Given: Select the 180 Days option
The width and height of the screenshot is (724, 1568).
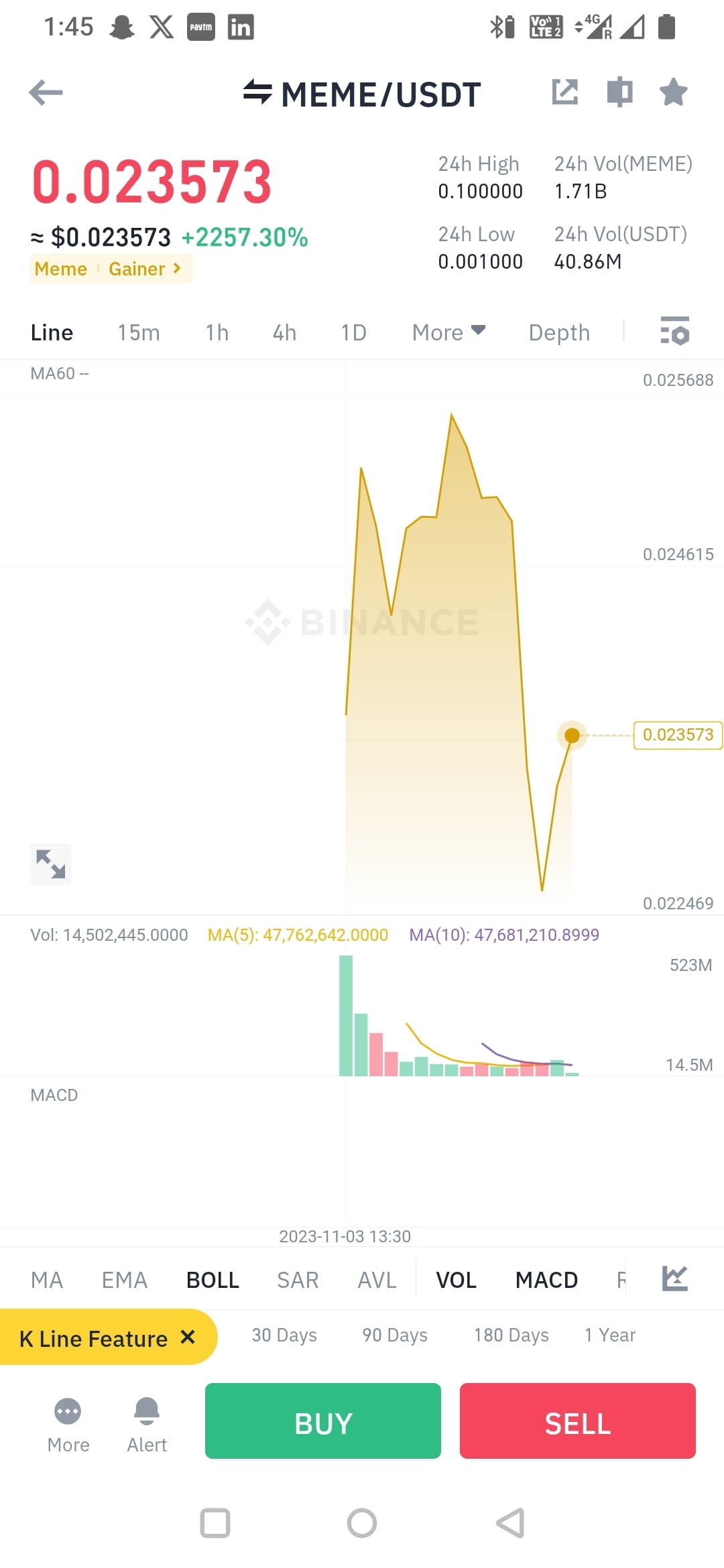Looking at the screenshot, I should click(x=511, y=1335).
